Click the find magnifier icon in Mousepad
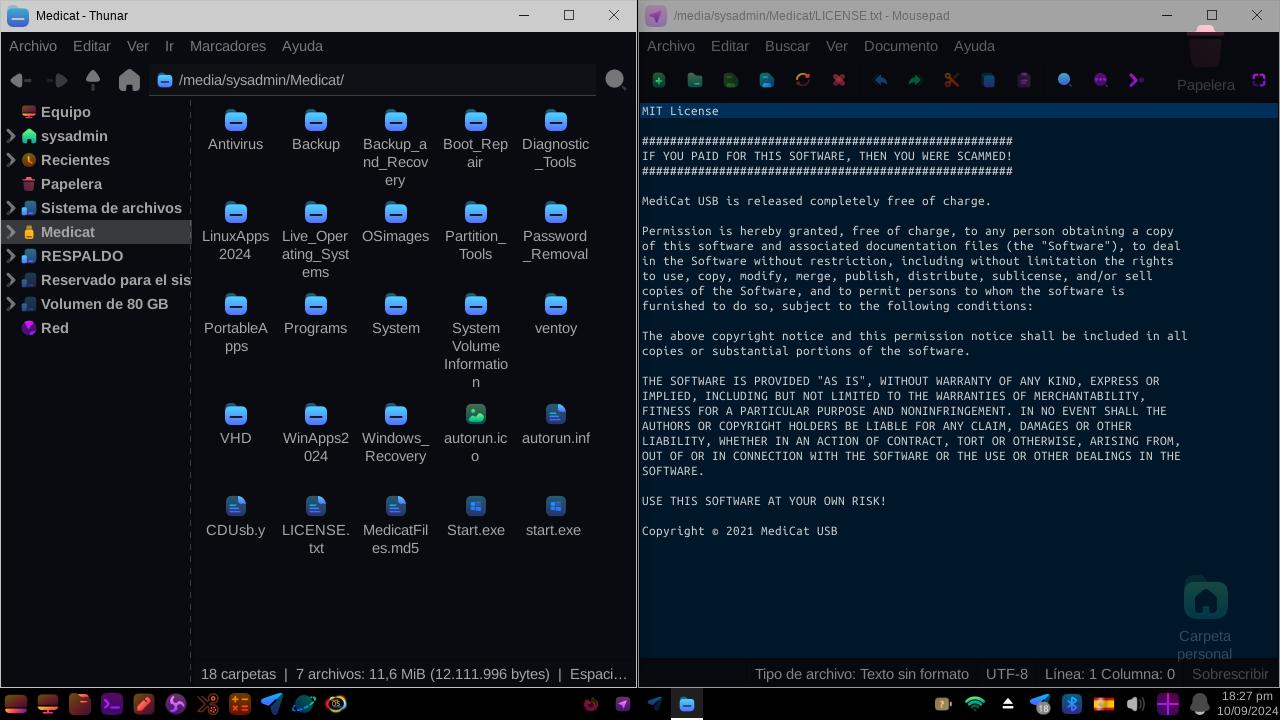The image size is (1280, 720). tap(1065, 80)
